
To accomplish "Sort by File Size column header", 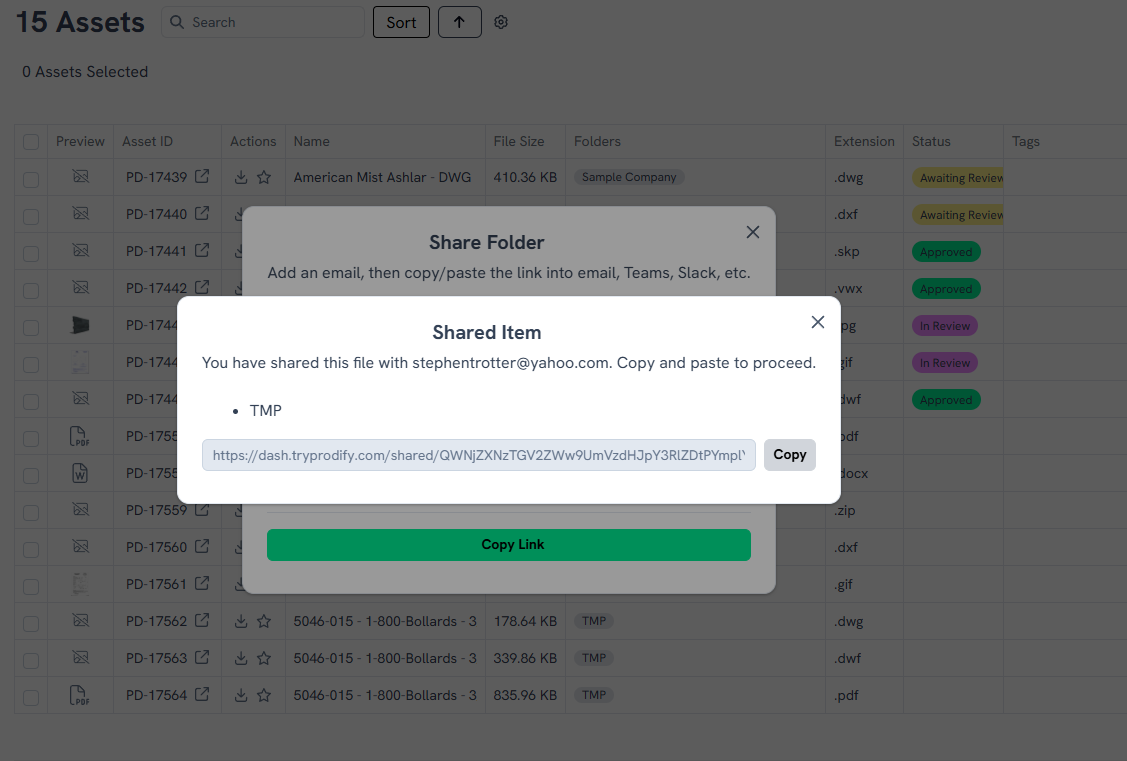I will [x=519, y=142].
